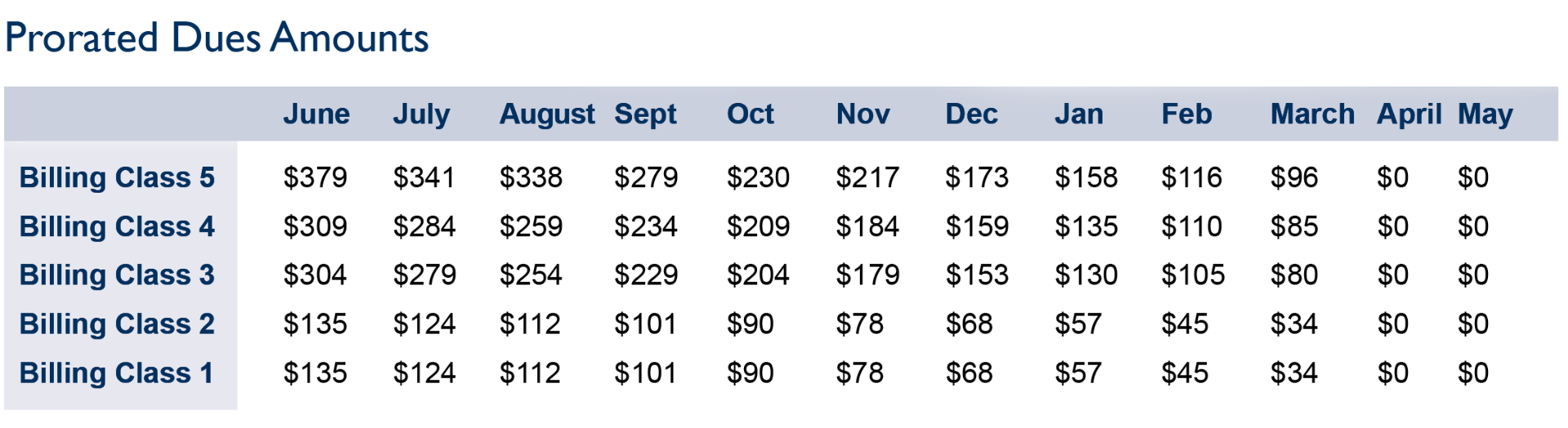The image size is (1568, 428).
Task: Click the May column header
Action: [1485, 115]
